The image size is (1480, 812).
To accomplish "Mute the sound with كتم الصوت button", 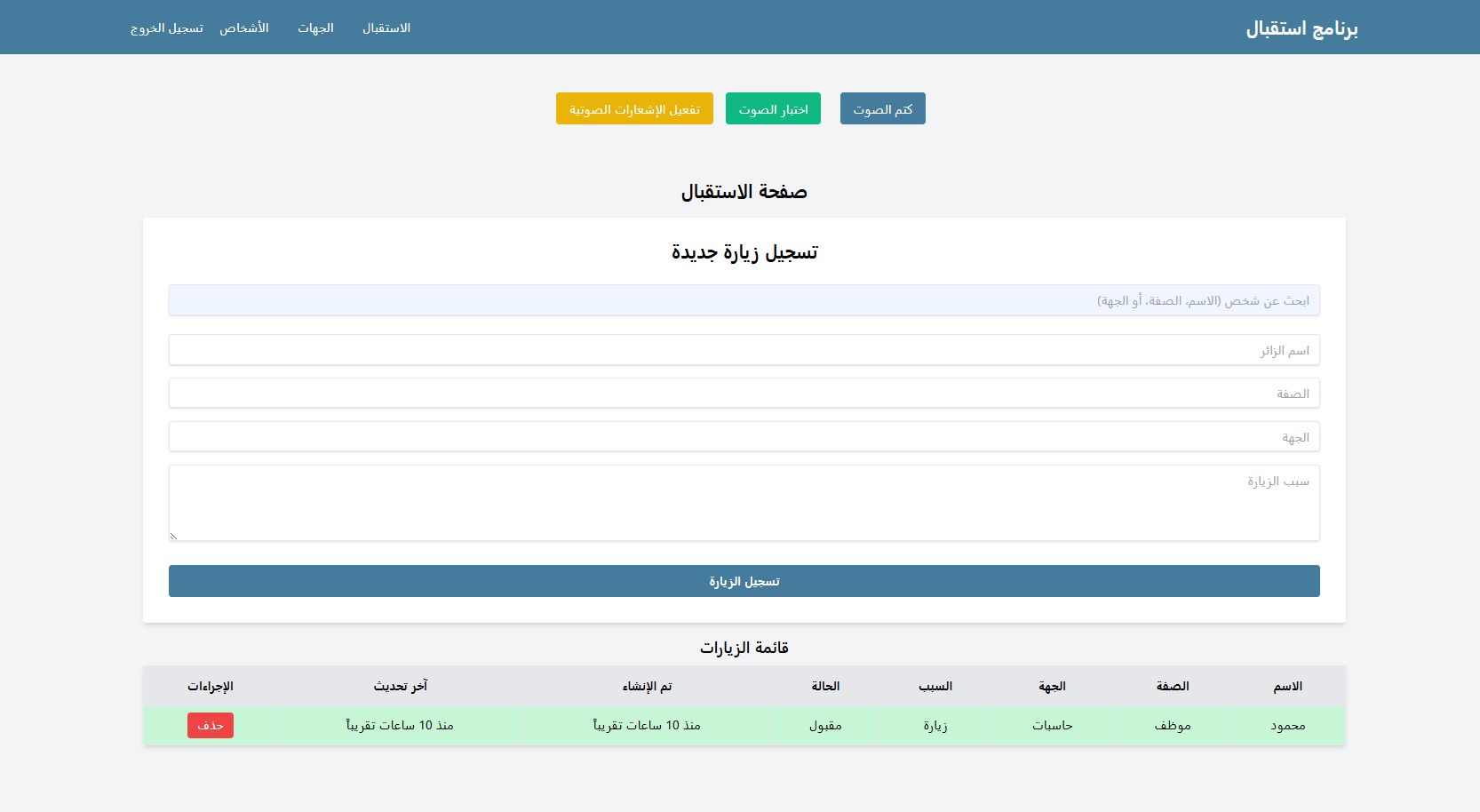I will pyautogui.click(x=882, y=108).
